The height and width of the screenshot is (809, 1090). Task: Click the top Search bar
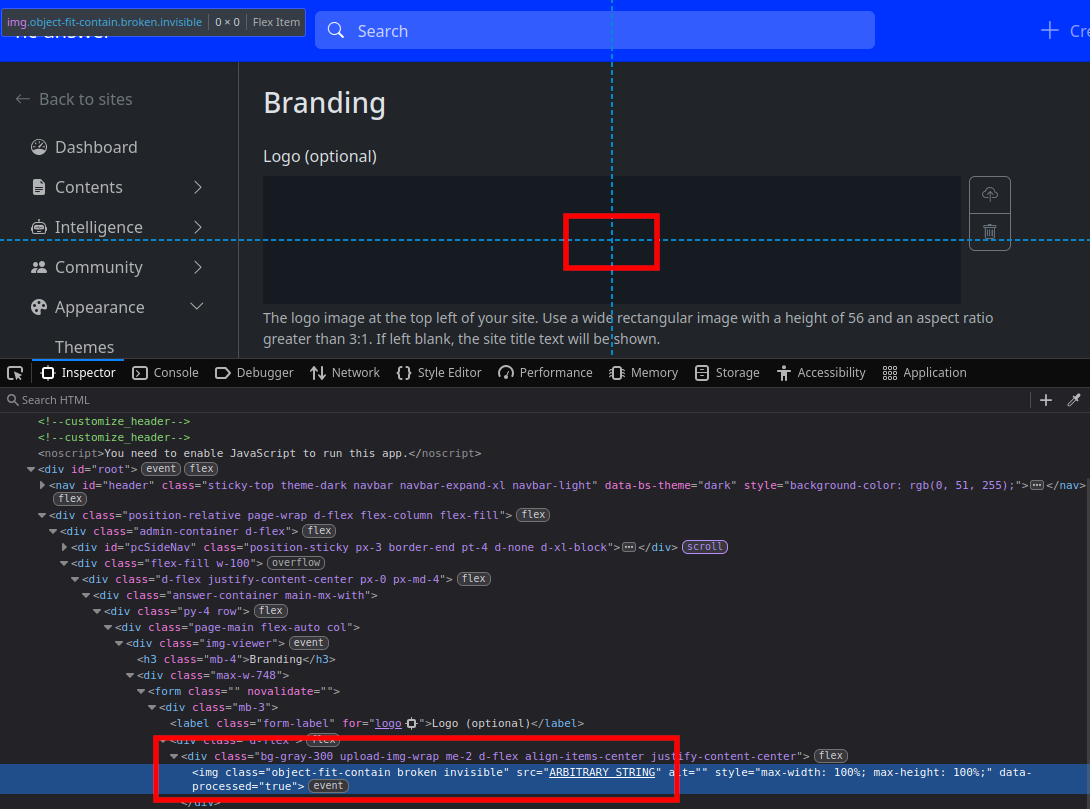coord(594,31)
